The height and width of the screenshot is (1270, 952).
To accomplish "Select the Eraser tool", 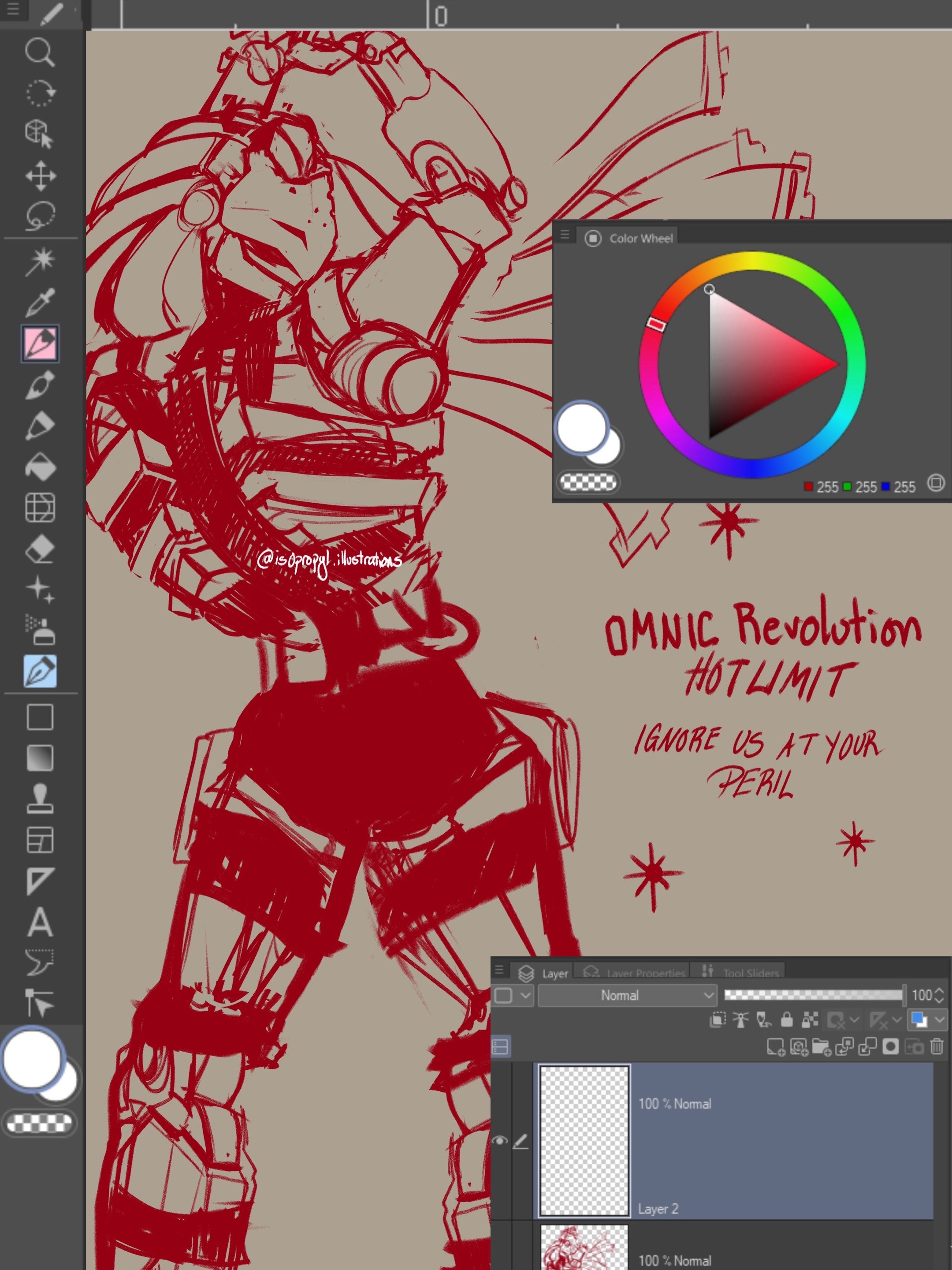I will 40,549.
